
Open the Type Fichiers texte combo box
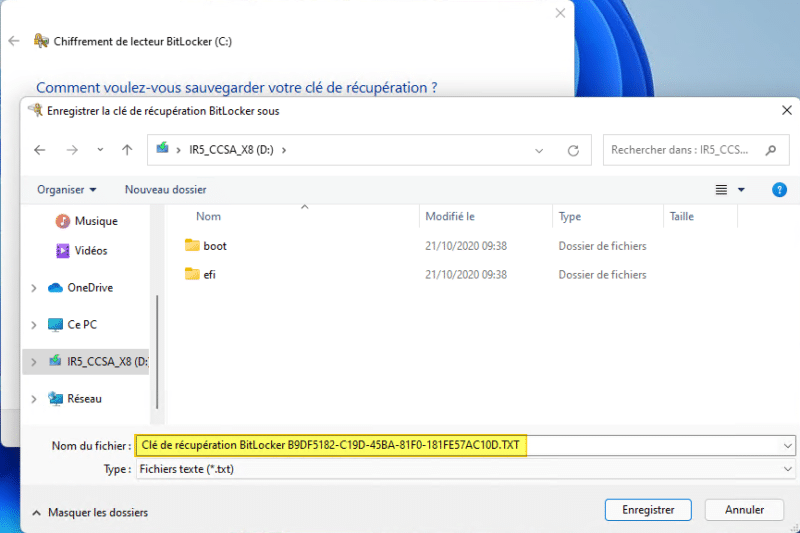tap(465, 469)
